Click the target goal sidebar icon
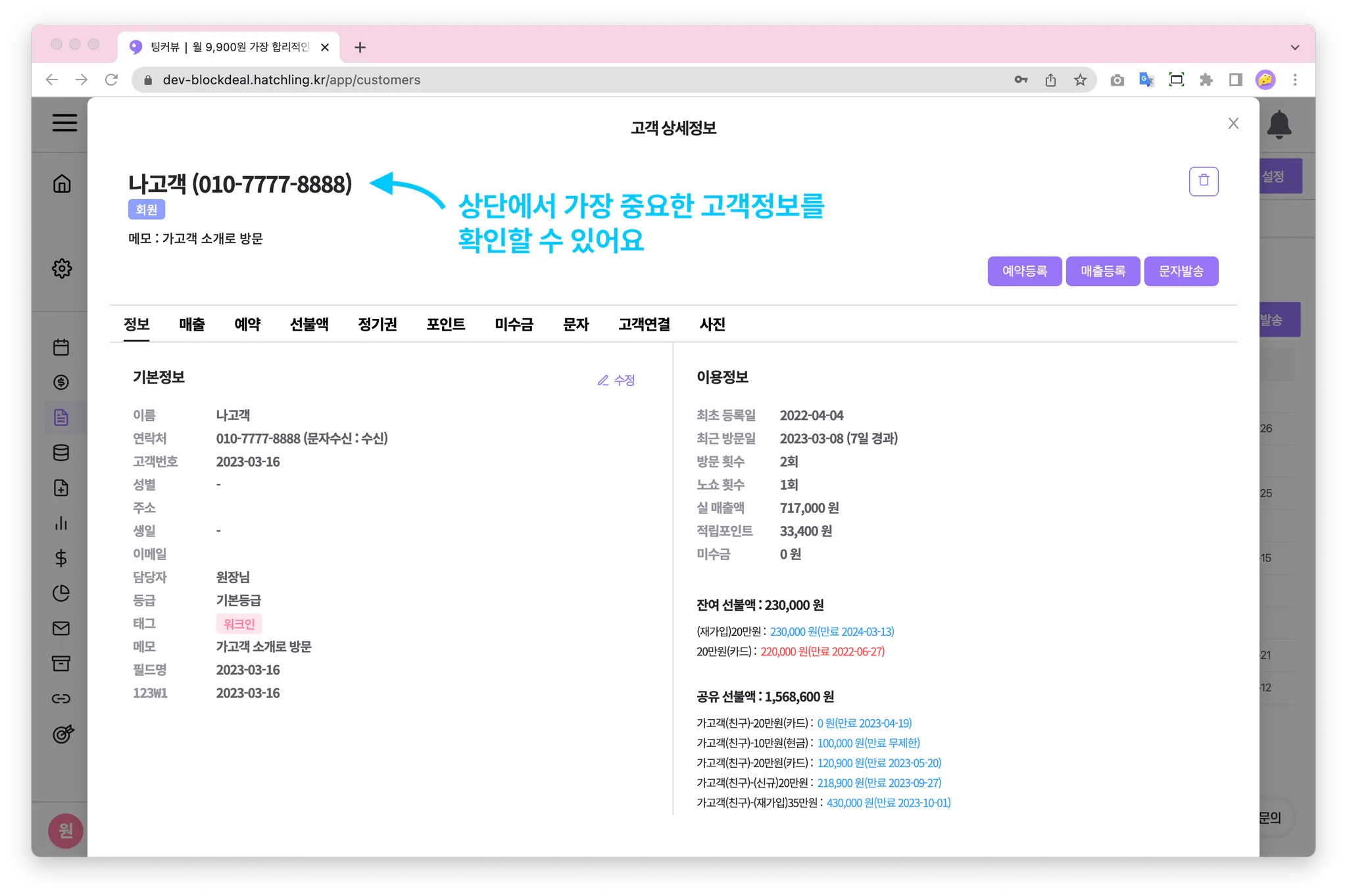This screenshot has width=1347, height=896. pyautogui.click(x=62, y=734)
